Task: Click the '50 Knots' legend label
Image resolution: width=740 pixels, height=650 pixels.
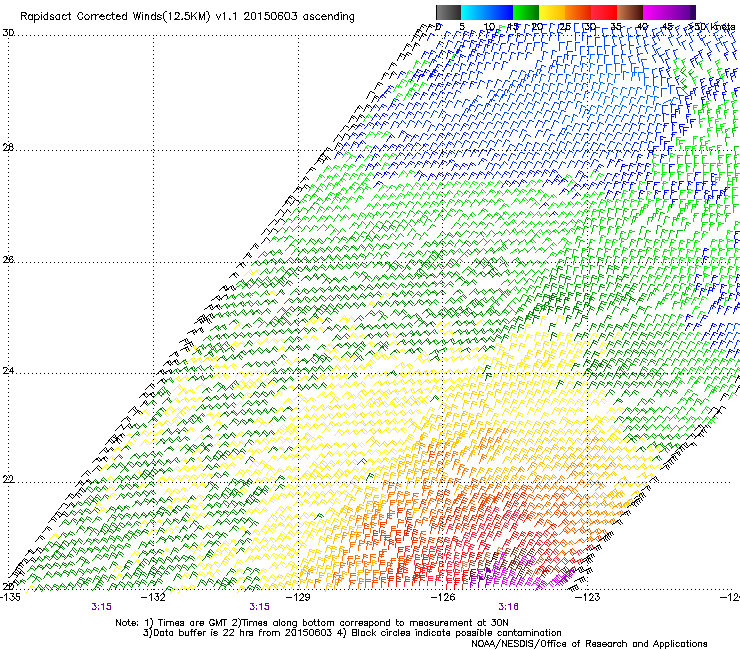Action: click(712, 27)
